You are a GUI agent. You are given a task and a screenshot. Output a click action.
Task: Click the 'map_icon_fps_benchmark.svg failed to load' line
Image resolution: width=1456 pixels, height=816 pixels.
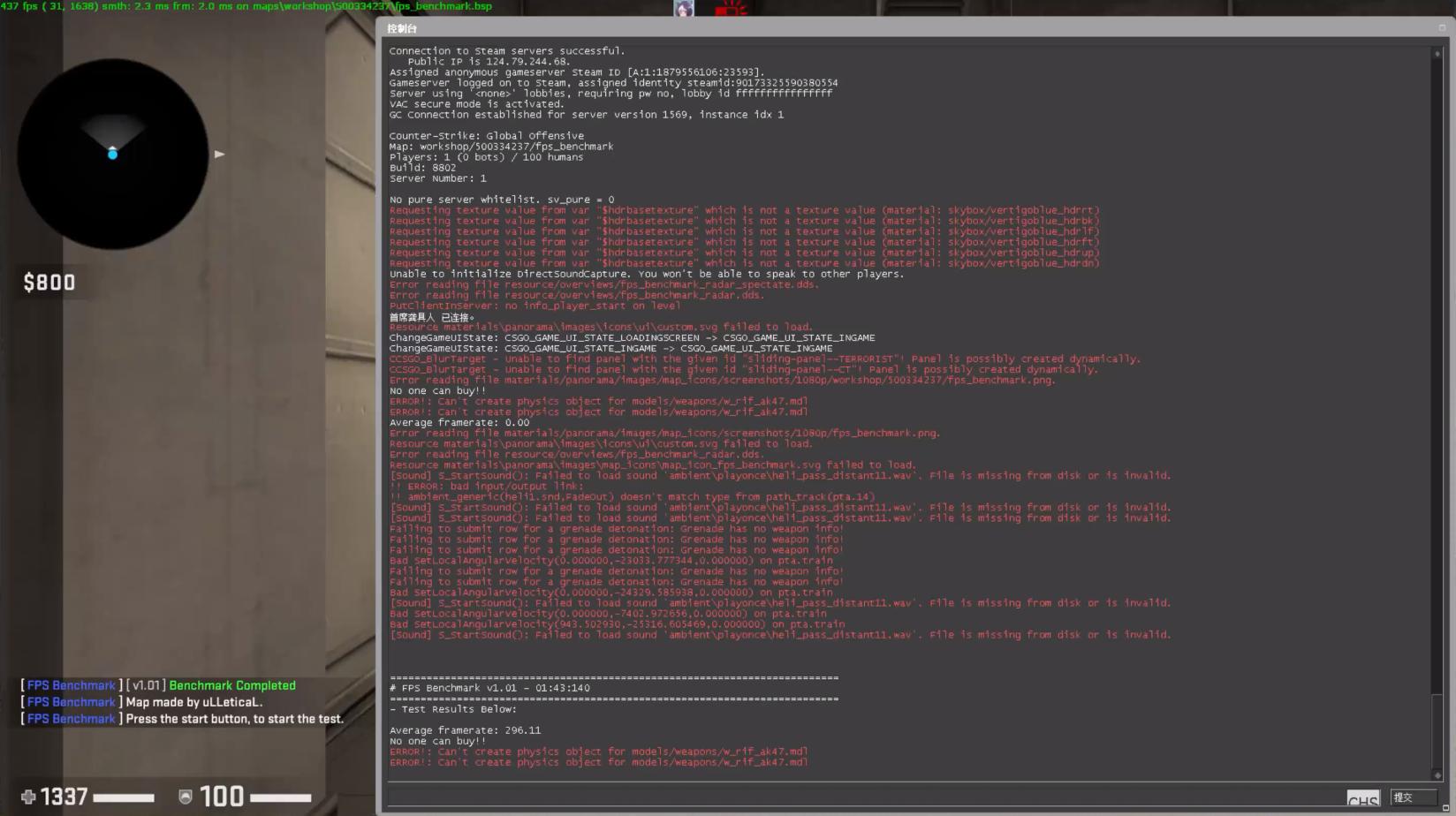point(653,465)
